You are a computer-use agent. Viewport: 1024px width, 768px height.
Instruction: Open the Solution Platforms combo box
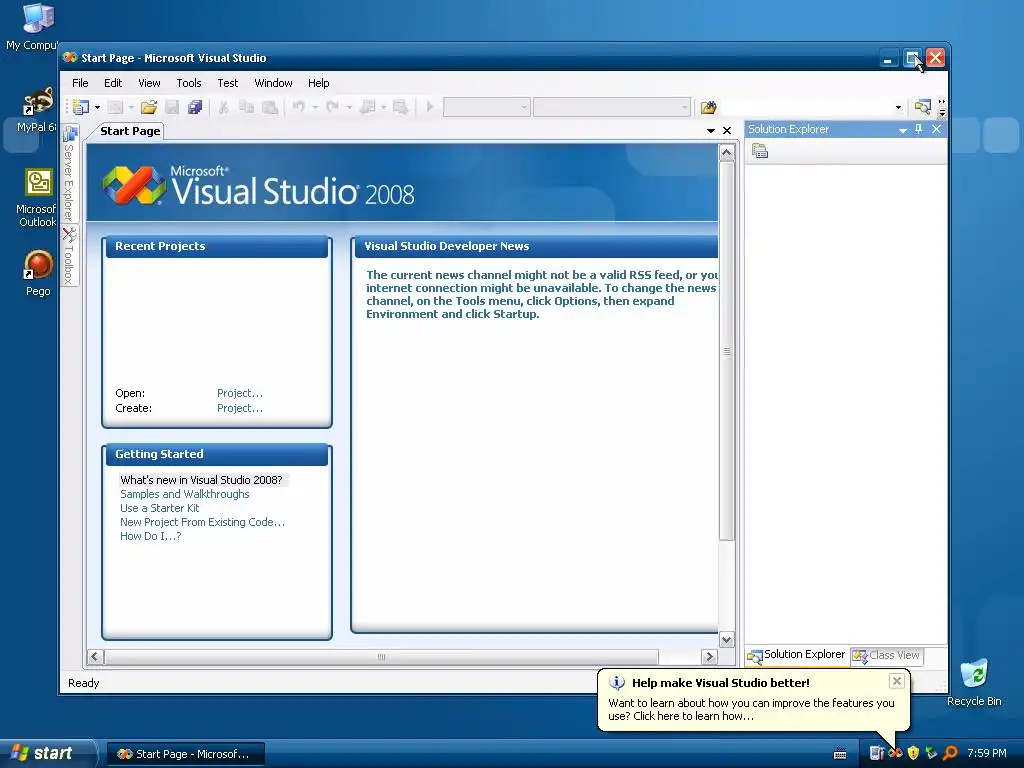click(x=611, y=107)
